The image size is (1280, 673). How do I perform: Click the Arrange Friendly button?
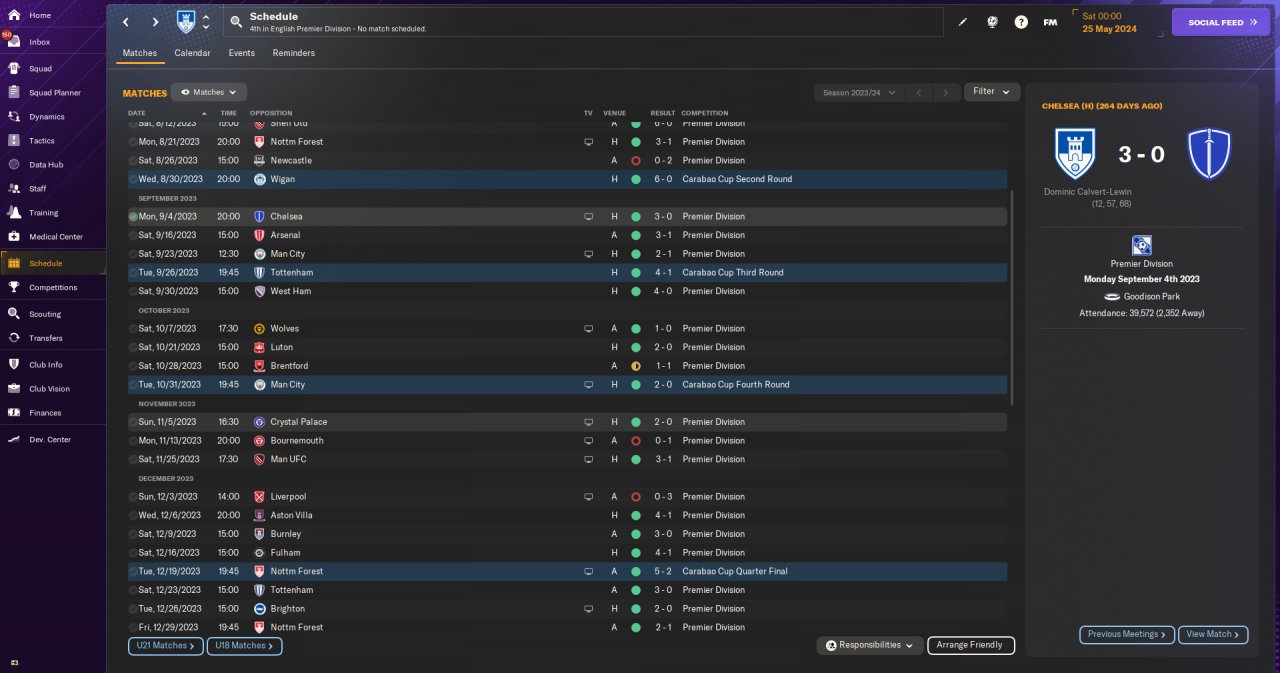(971, 645)
